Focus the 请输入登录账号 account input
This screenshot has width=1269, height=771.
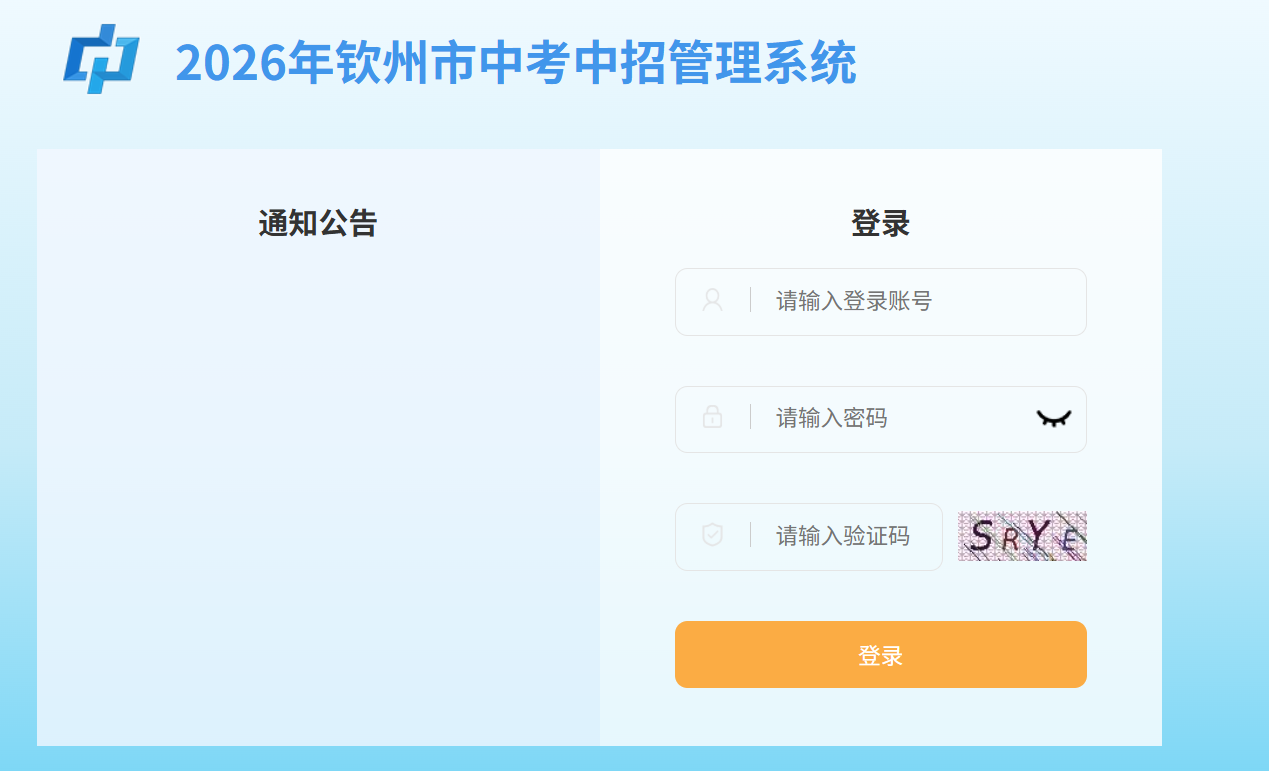[x=881, y=302]
